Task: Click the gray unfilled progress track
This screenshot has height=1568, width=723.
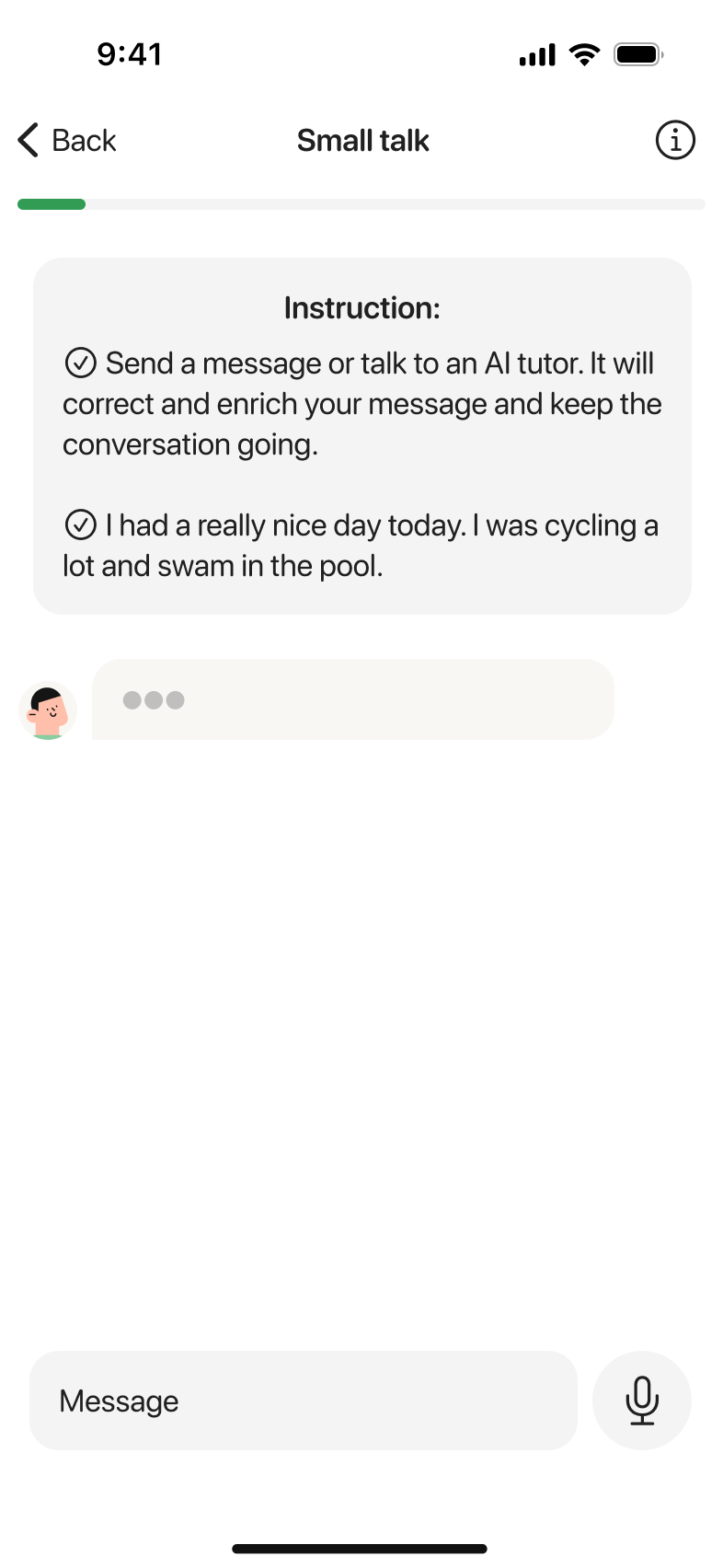Action: pos(396,204)
